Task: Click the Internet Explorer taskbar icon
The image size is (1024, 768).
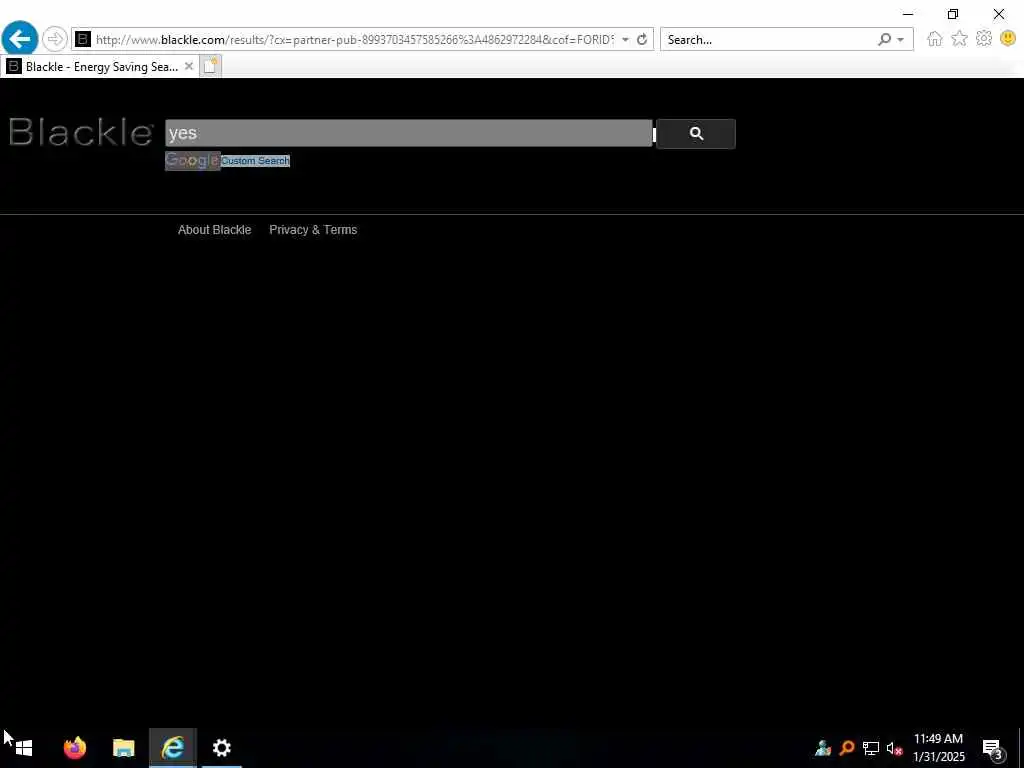Action: (172, 748)
